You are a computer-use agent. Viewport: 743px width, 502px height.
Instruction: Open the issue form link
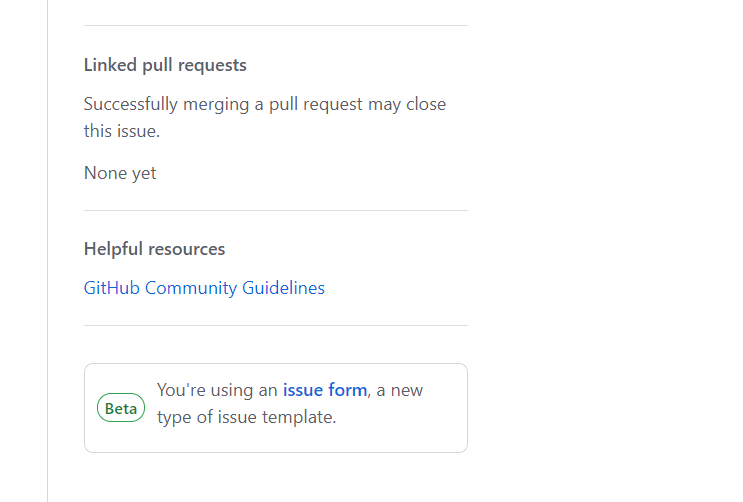pyautogui.click(x=325, y=390)
